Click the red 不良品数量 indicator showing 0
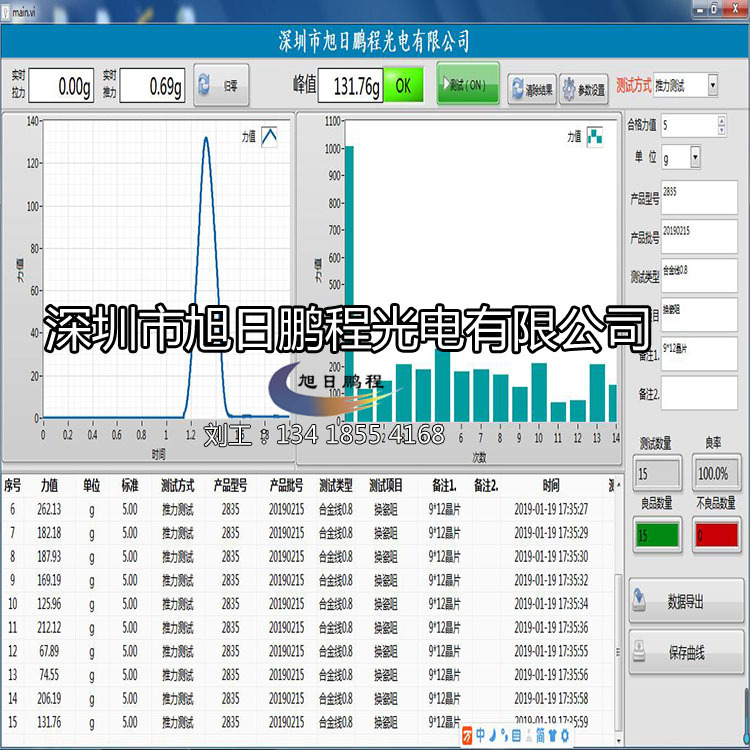Screen dimensions: 750x750 pos(717,535)
